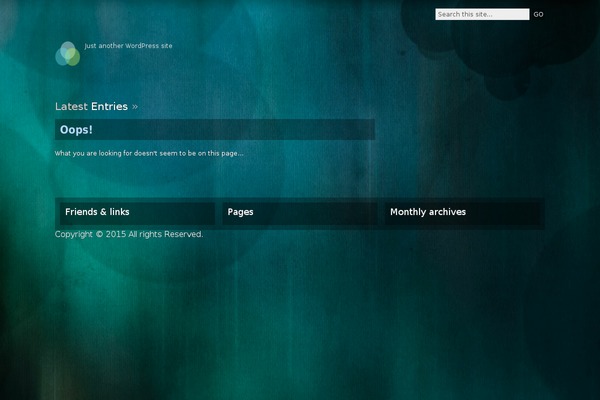Select the 'Pages' footer heading

click(240, 212)
